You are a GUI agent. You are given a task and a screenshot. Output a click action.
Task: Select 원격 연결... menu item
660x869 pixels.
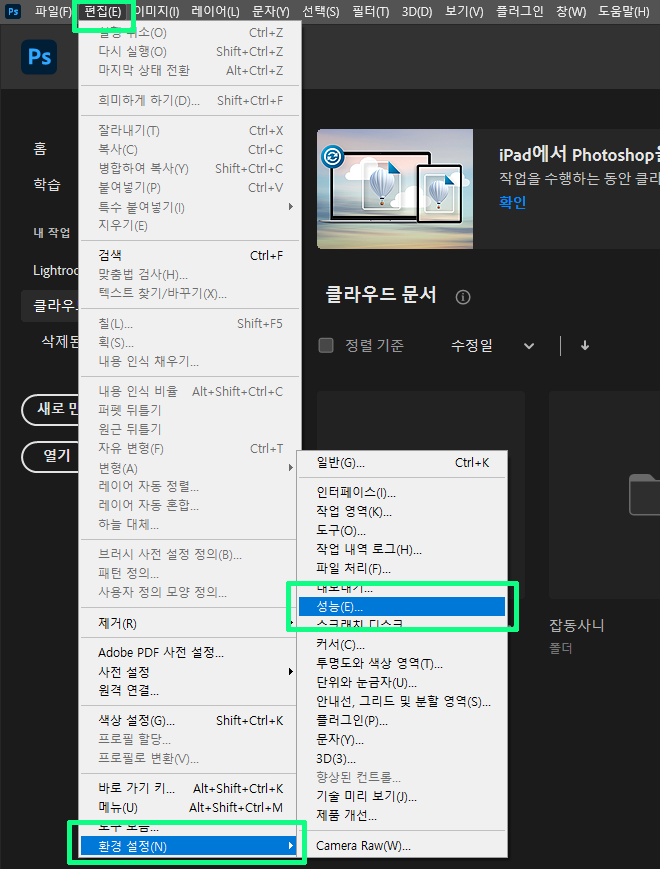[x=190, y=691]
